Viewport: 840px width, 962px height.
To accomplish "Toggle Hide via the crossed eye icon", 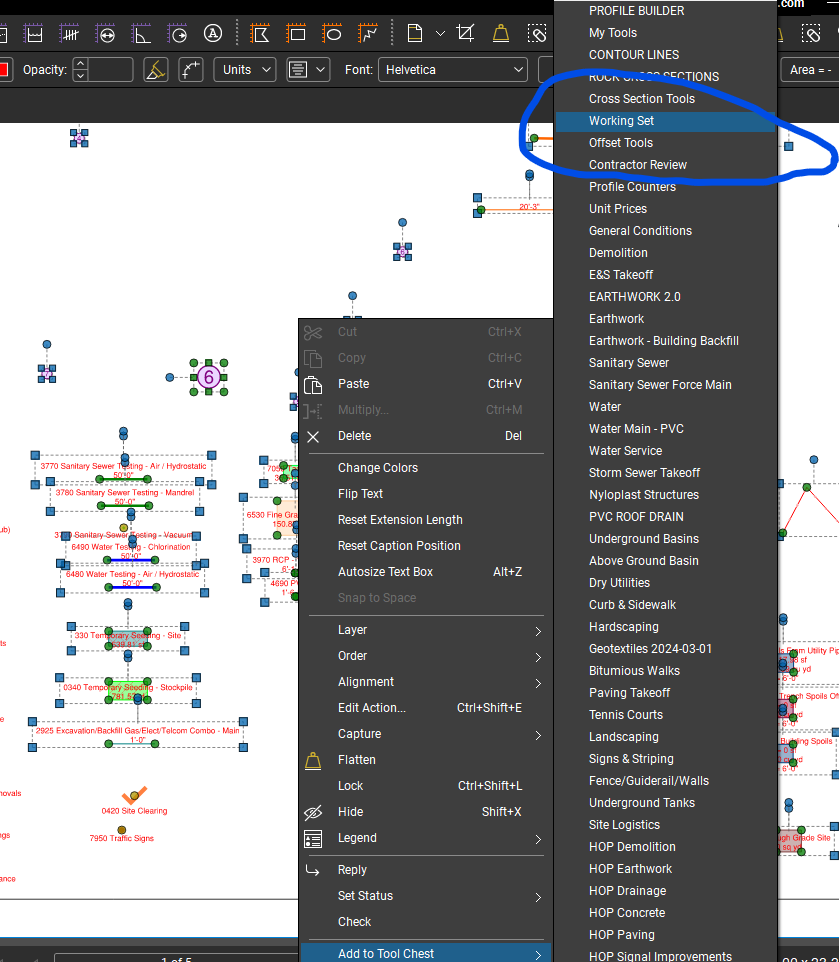I will (x=313, y=813).
